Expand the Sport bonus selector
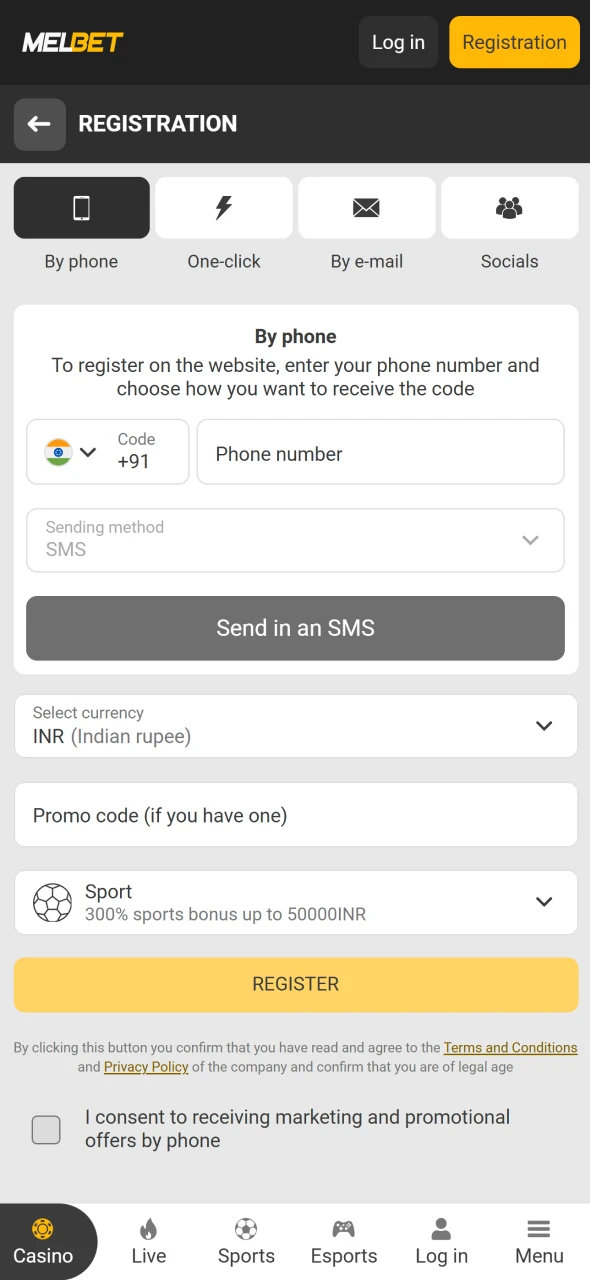 pos(544,901)
